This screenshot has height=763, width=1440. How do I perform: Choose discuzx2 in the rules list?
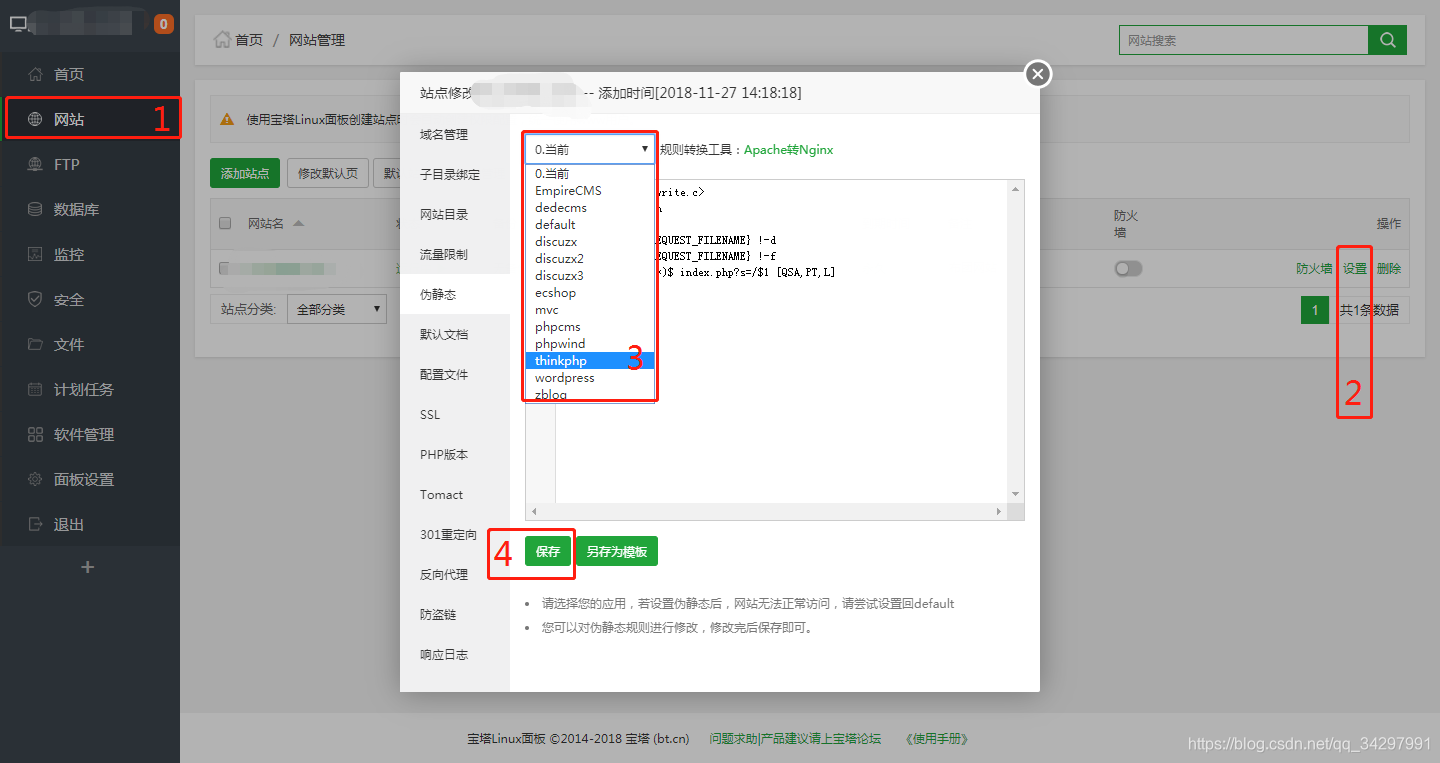590,259
